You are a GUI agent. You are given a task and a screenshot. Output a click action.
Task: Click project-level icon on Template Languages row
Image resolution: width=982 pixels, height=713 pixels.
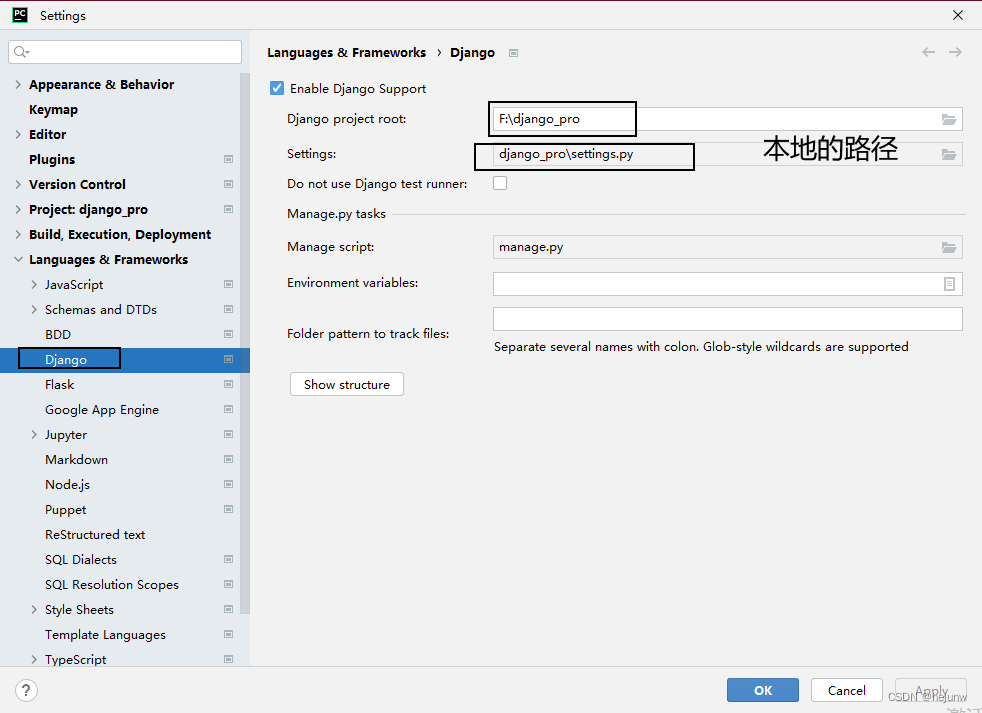pos(229,635)
